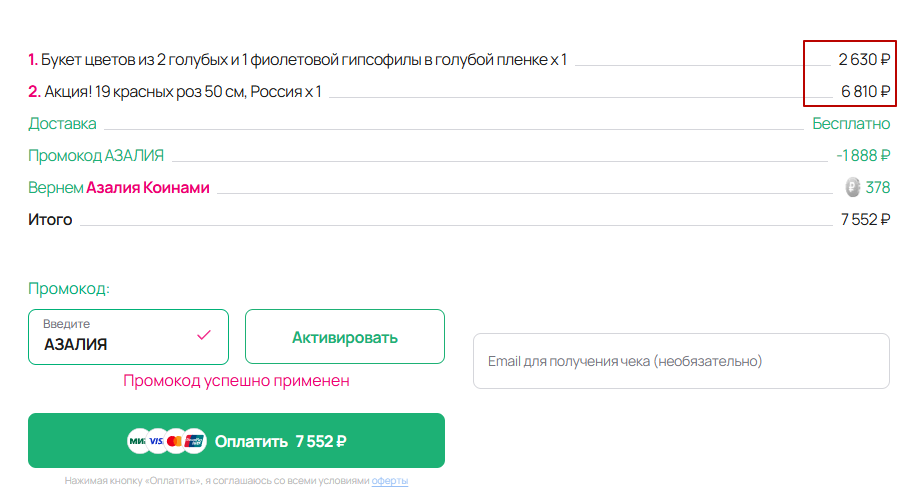Click the Visa logo on pay button
Image resolution: width=901 pixels, height=504 pixels.
pyautogui.click(x=156, y=441)
